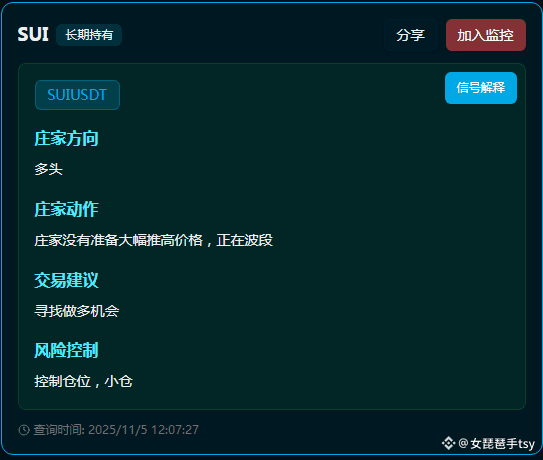Select the SUIUSDT pair tag

[x=77, y=95]
